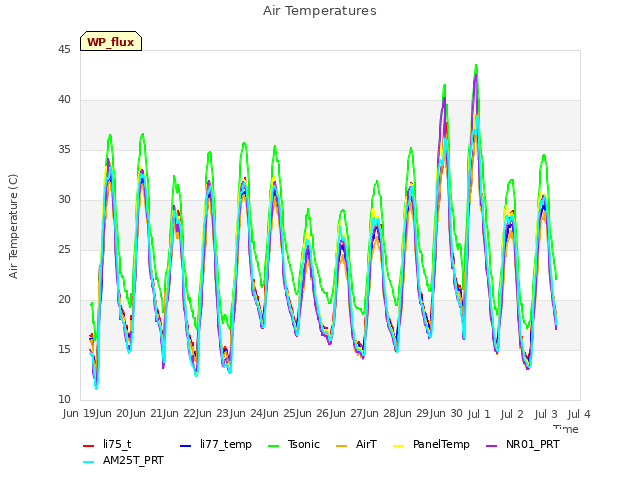Click the 40 y-axis tick label
The width and height of the screenshot is (640, 480).
(x=64, y=100)
